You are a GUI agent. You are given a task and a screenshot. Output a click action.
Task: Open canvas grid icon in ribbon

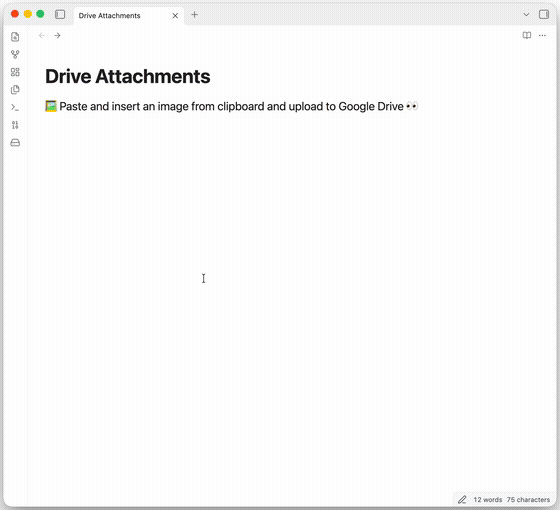click(x=15, y=72)
